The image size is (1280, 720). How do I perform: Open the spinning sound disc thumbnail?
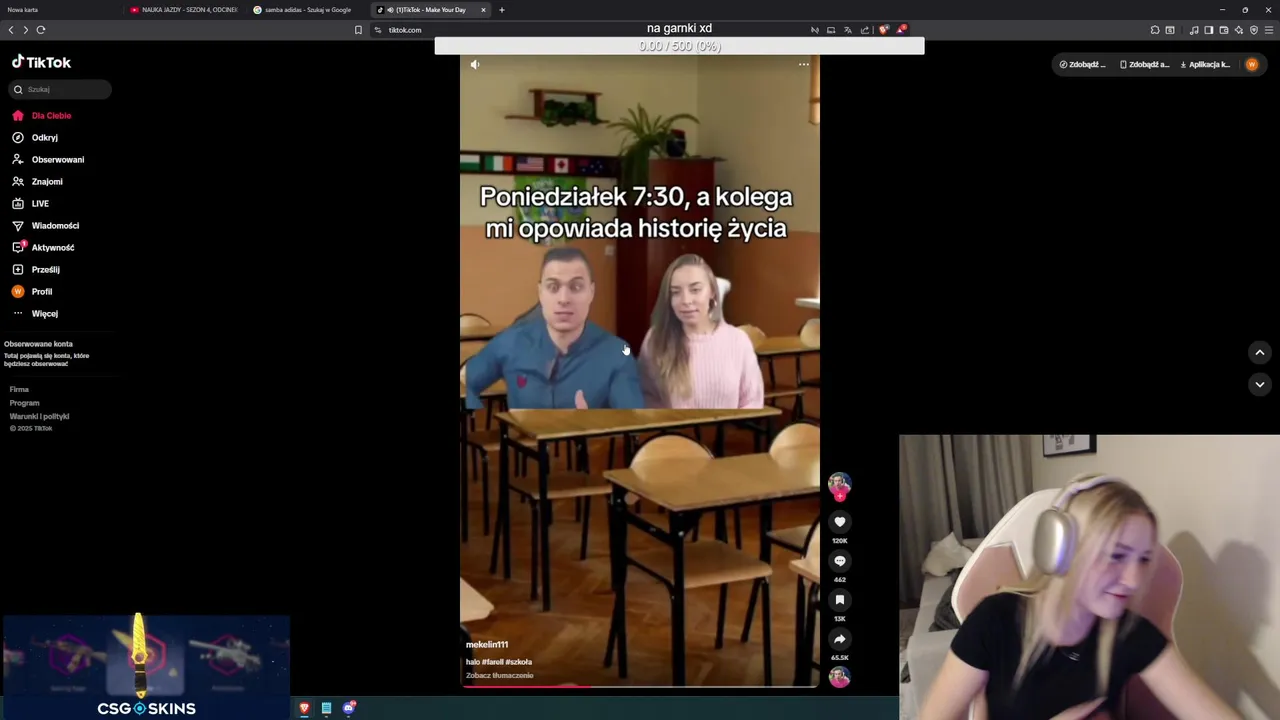pos(839,677)
